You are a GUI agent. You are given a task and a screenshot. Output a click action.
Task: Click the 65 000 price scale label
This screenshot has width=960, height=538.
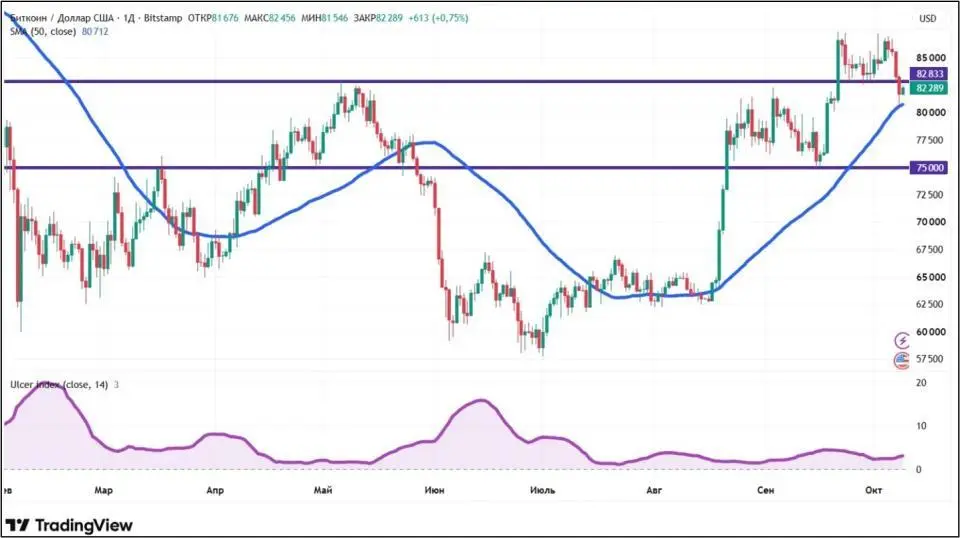tap(931, 277)
